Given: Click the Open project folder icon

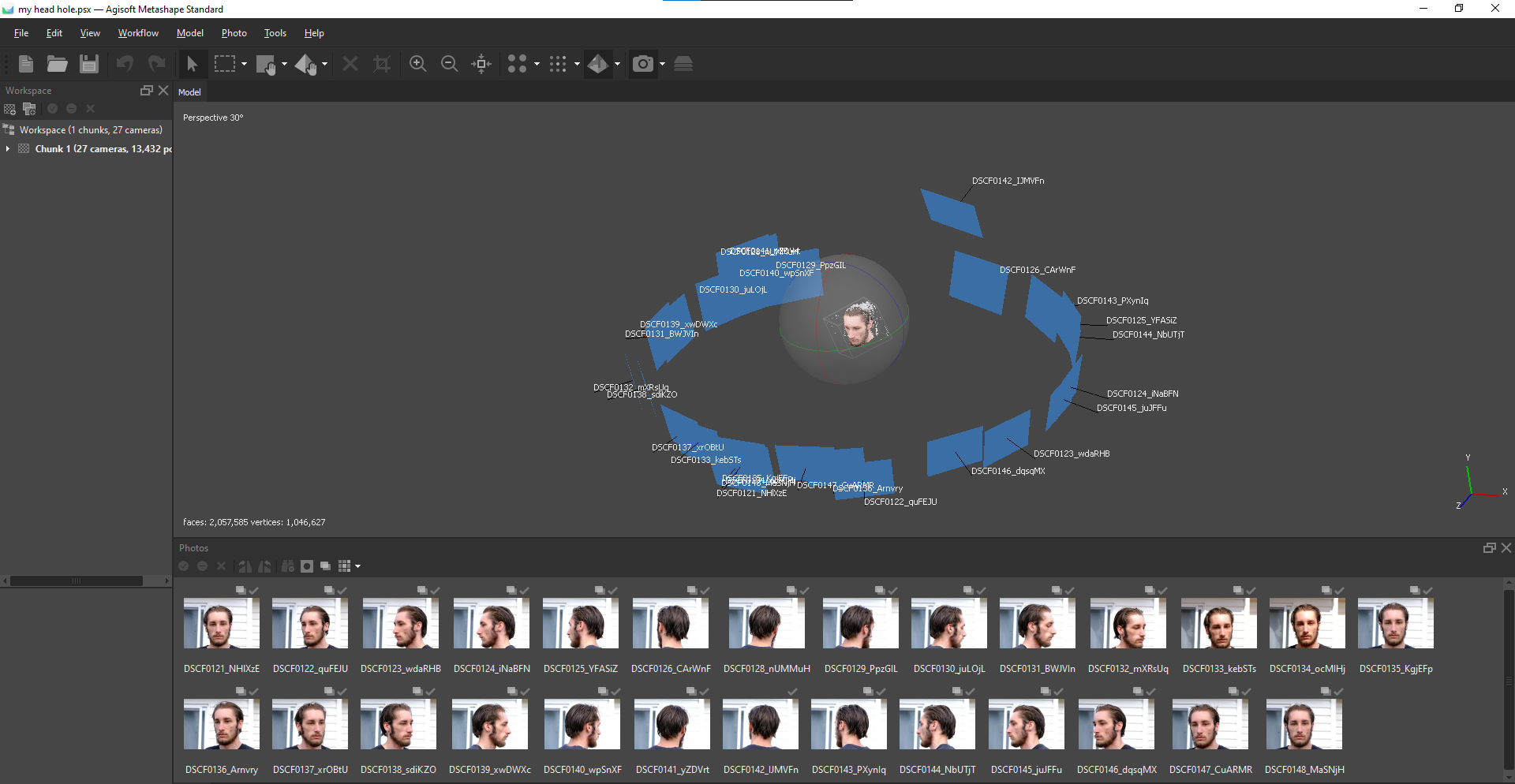Looking at the screenshot, I should point(57,64).
